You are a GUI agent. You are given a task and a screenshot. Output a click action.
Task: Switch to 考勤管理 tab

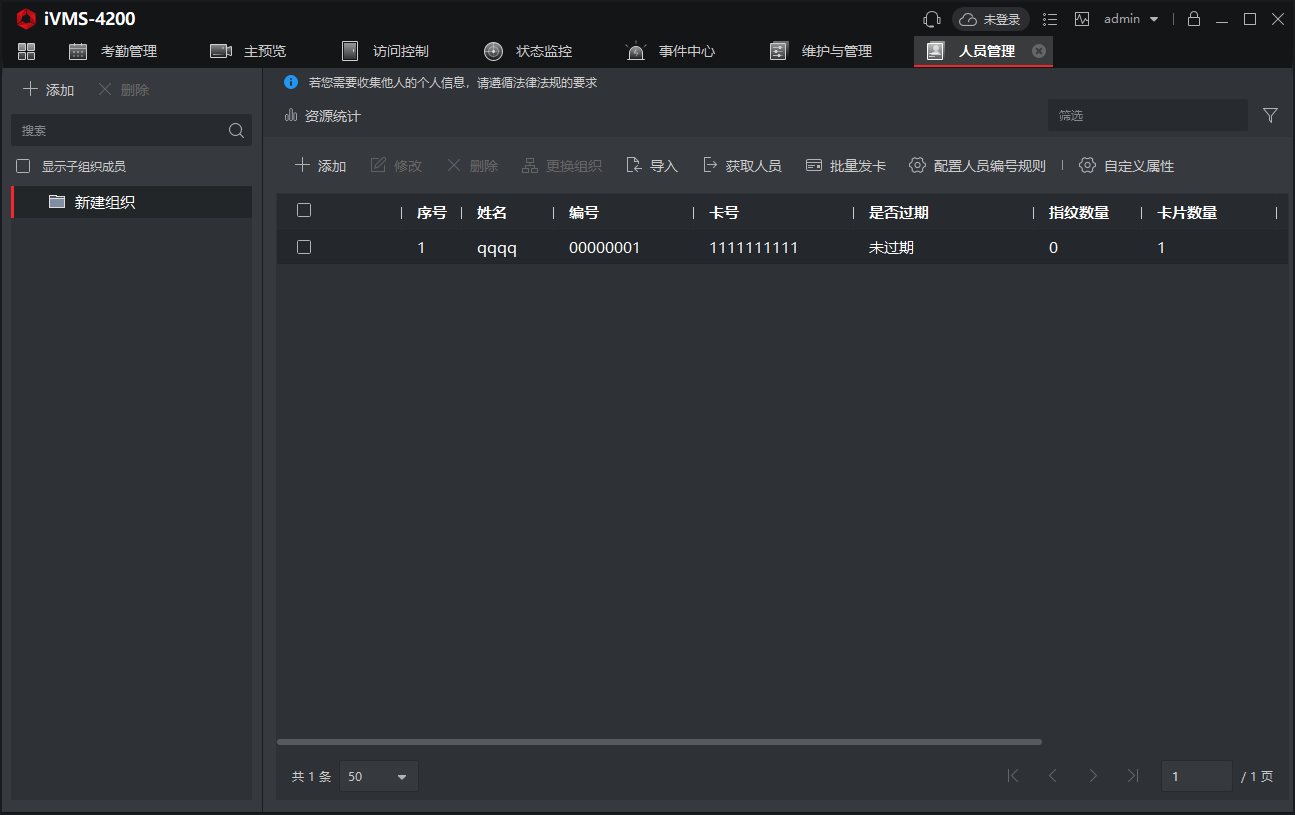pyautogui.click(x=113, y=51)
